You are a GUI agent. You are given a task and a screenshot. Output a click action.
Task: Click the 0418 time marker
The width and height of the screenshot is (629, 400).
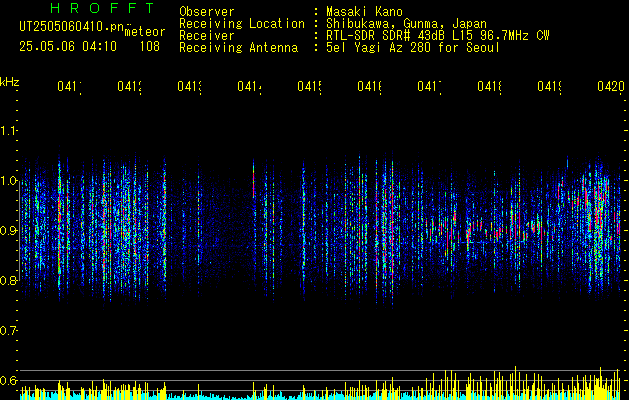(x=490, y=86)
